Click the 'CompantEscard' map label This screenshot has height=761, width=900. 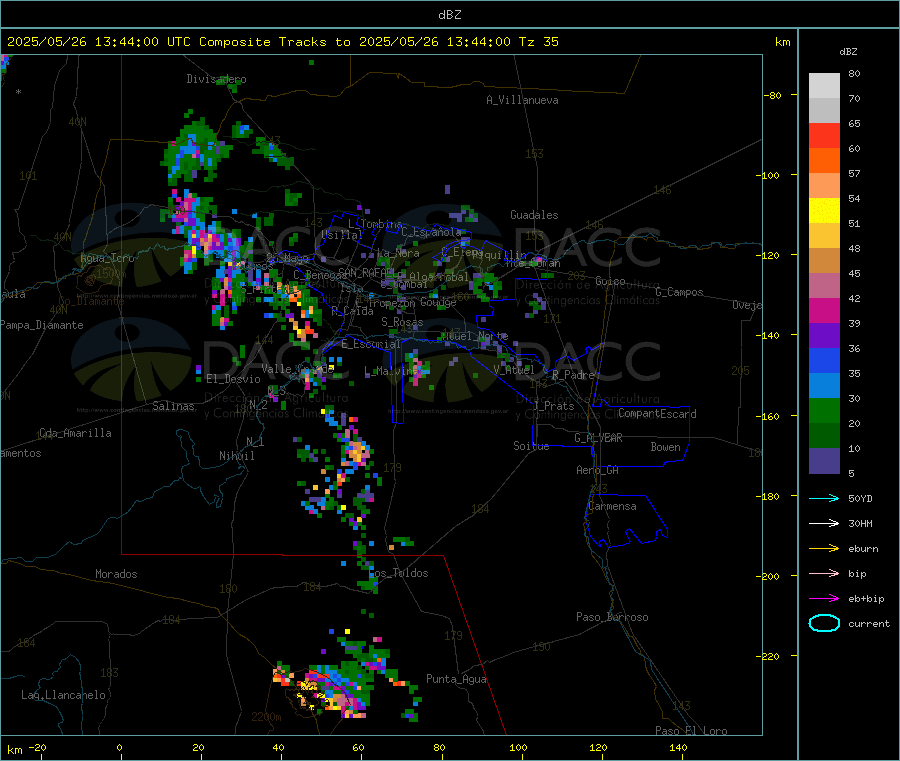(657, 413)
